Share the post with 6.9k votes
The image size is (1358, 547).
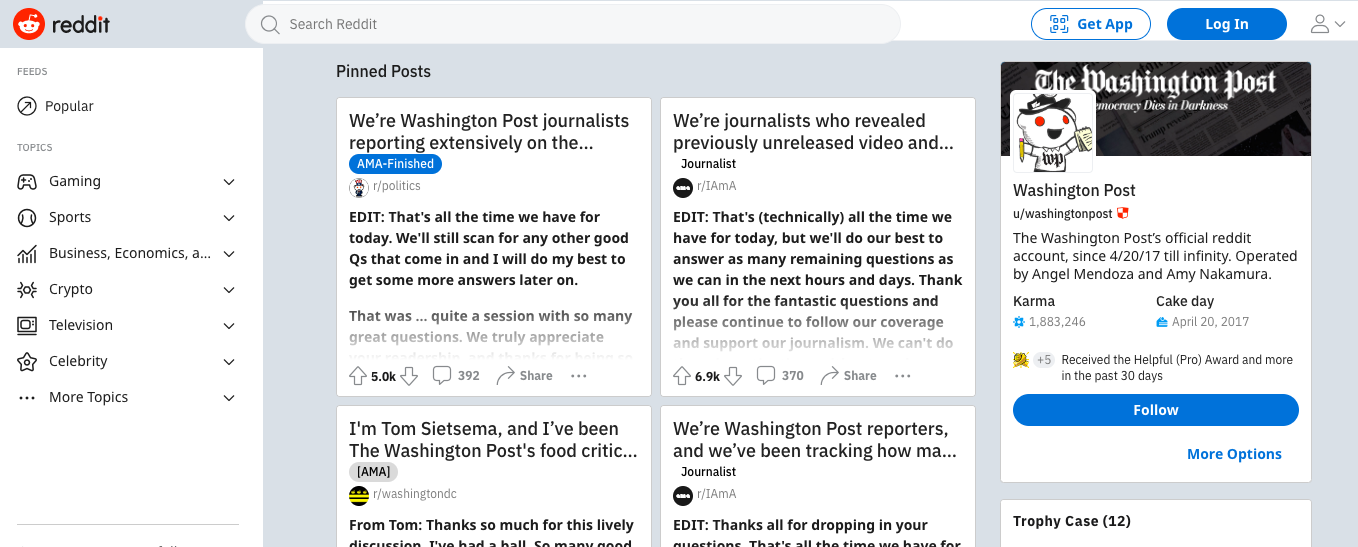(x=848, y=376)
